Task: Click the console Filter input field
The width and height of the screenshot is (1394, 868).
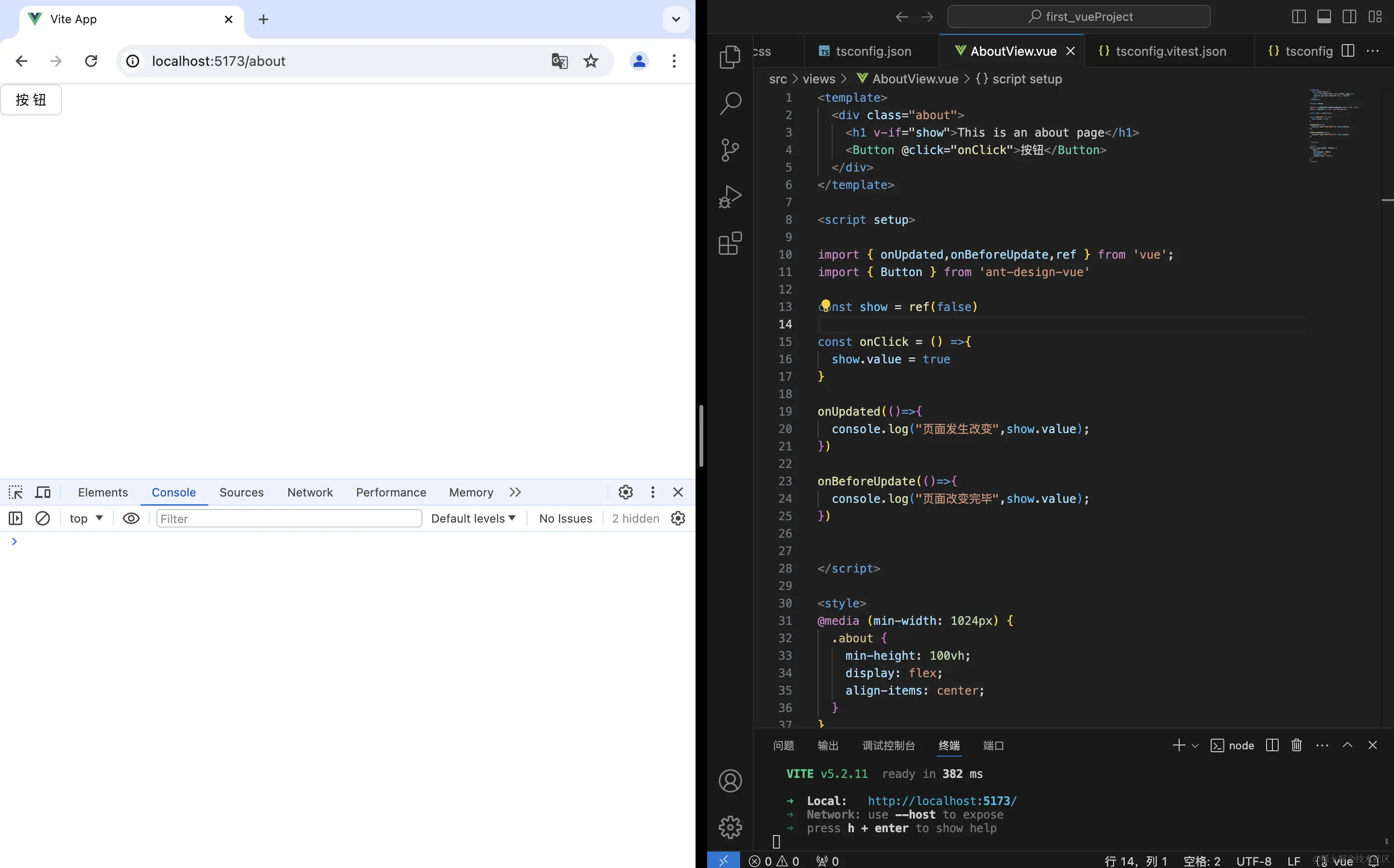Action: pyautogui.click(x=289, y=518)
